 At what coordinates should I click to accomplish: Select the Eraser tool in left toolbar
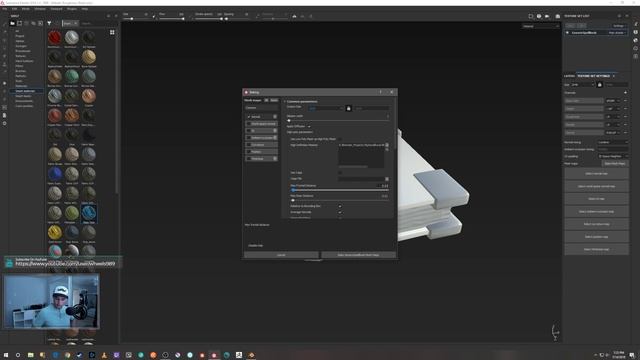click(4, 32)
